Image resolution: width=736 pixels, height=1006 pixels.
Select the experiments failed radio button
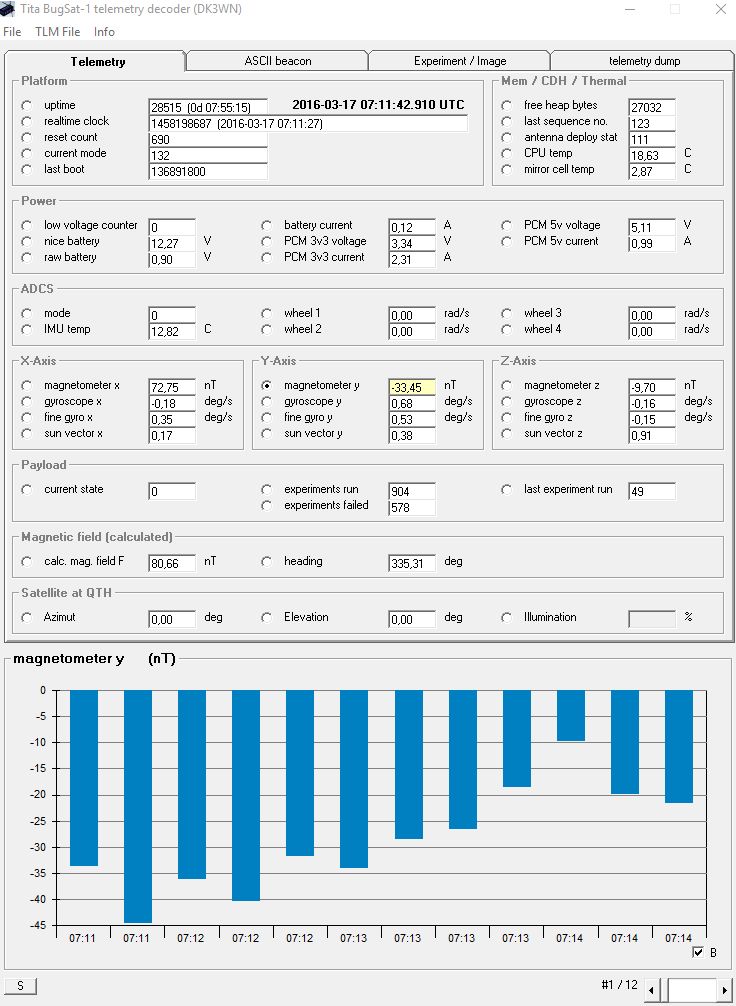pos(266,506)
